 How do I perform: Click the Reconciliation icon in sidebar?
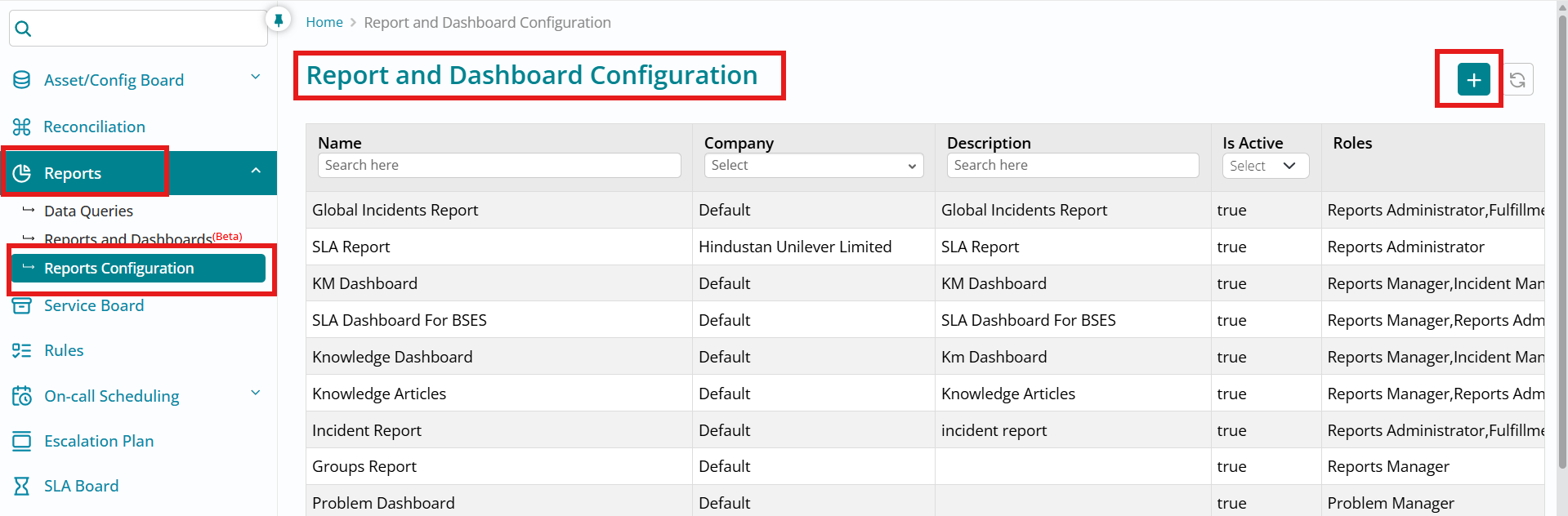(x=22, y=127)
